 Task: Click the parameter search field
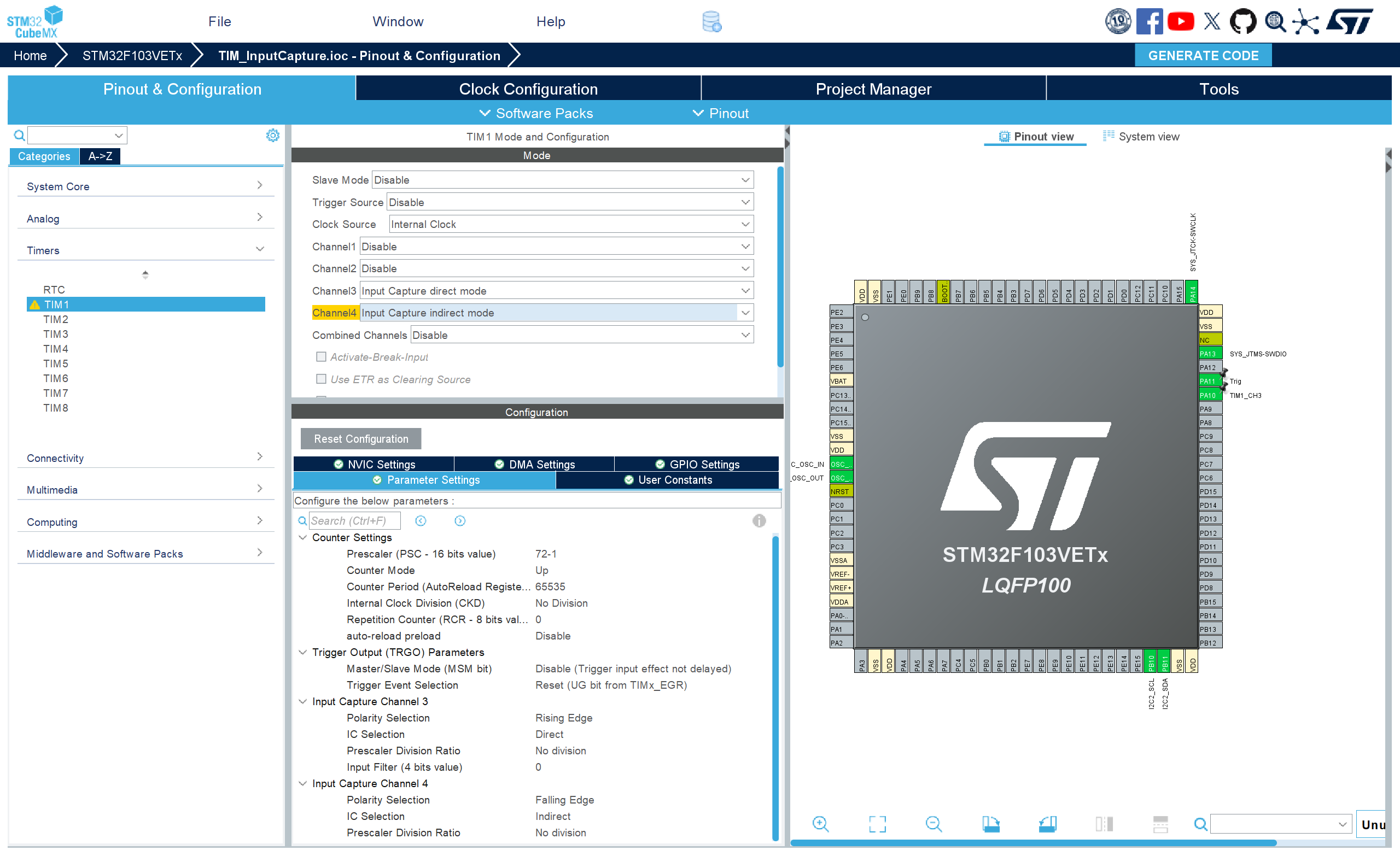(354, 520)
